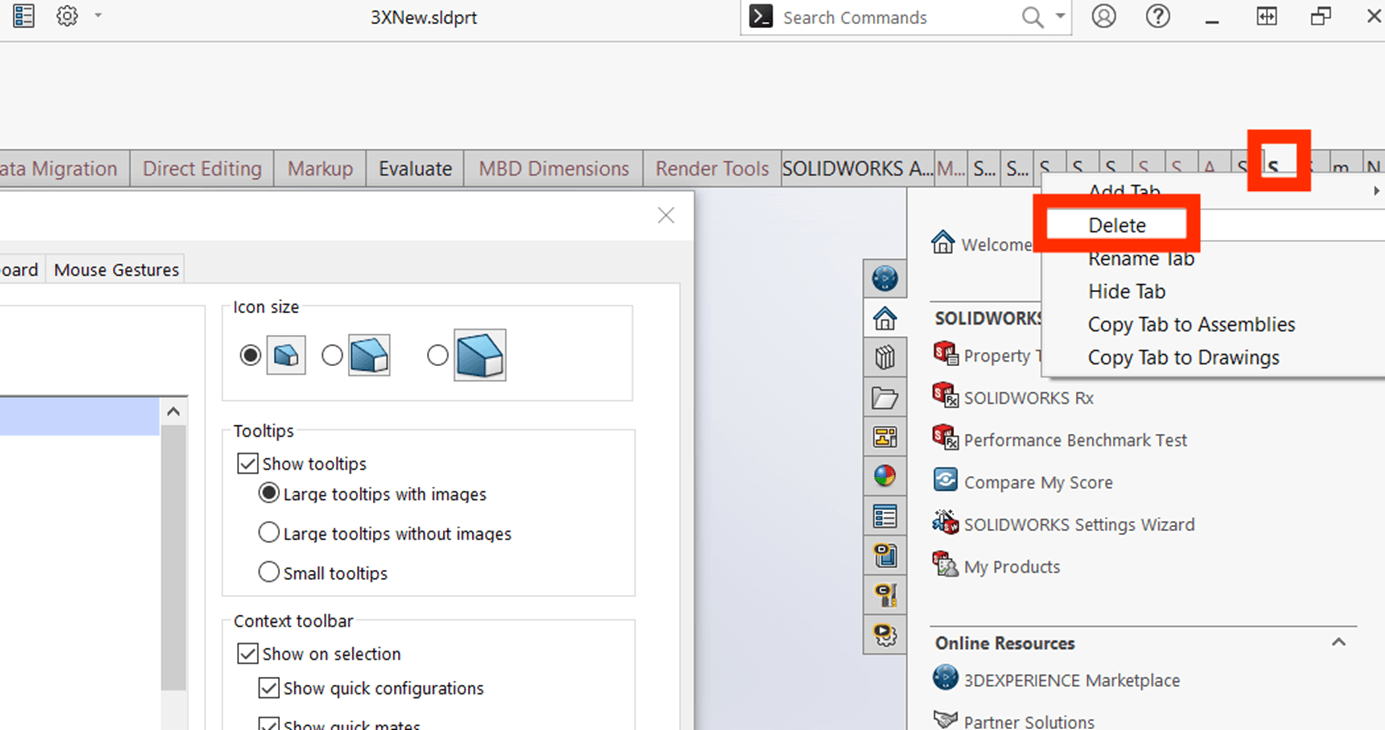Select Large tooltips without images
This screenshot has width=1385, height=730.
coord(269,533)
